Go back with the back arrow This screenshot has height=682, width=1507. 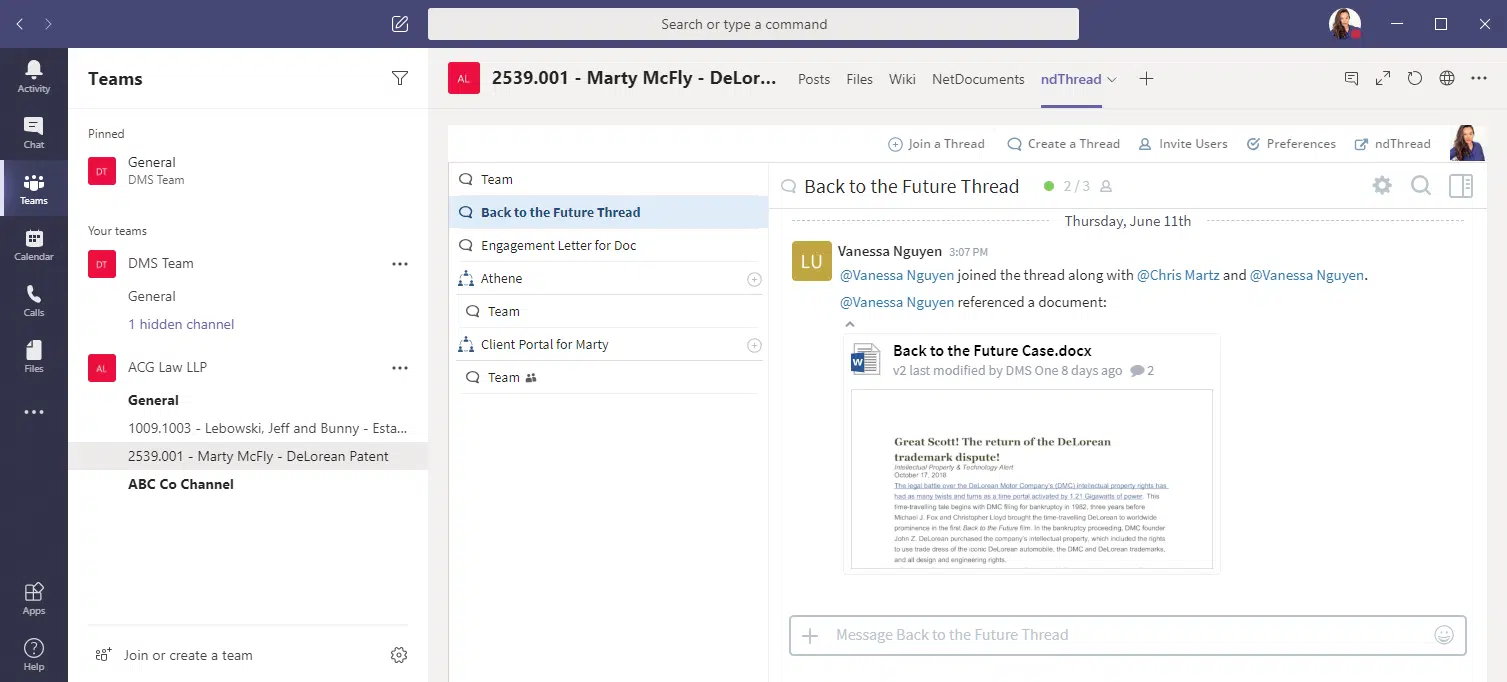20,24
